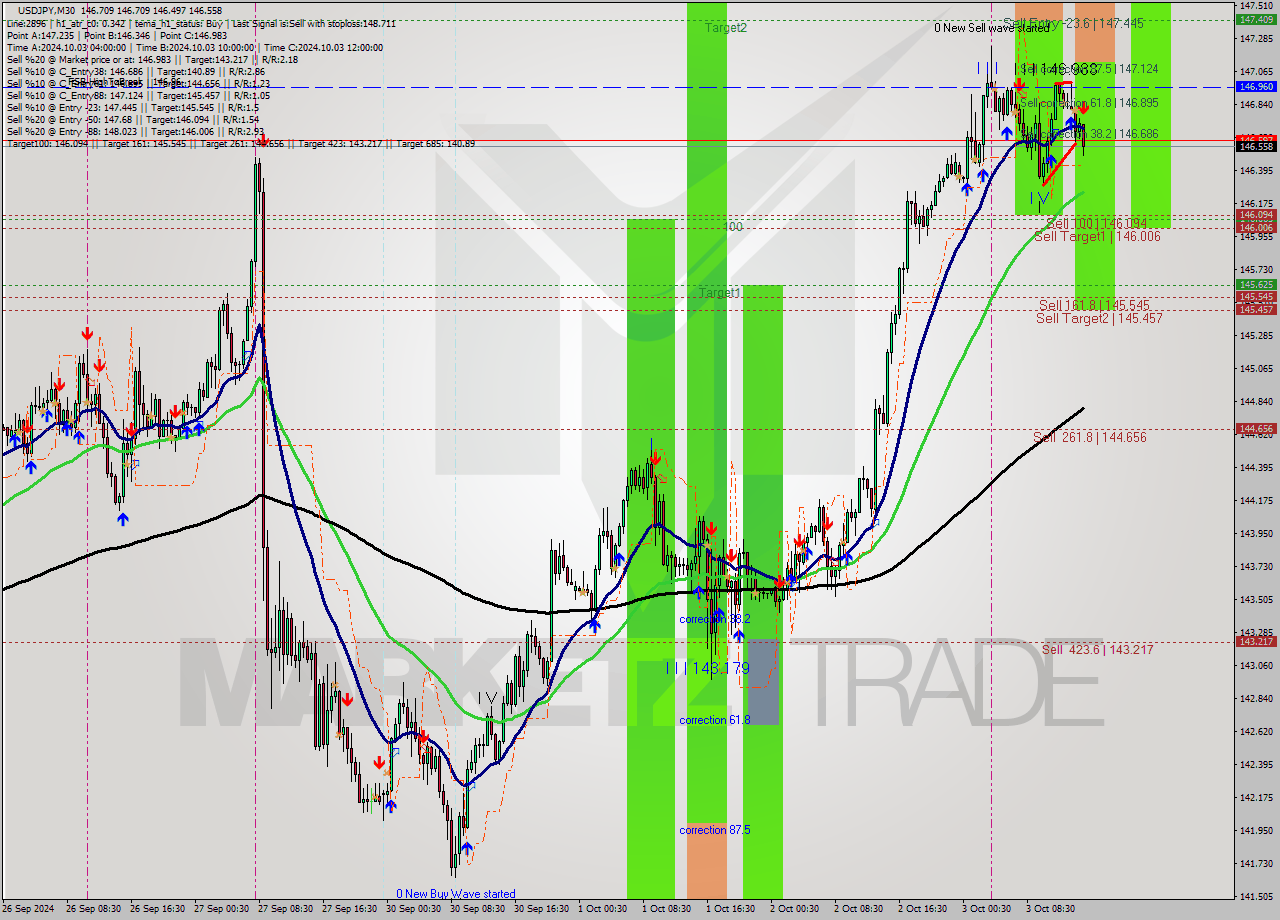
Task: Click the 141.950 price scale value
Action: click(x=1256, y=831)
